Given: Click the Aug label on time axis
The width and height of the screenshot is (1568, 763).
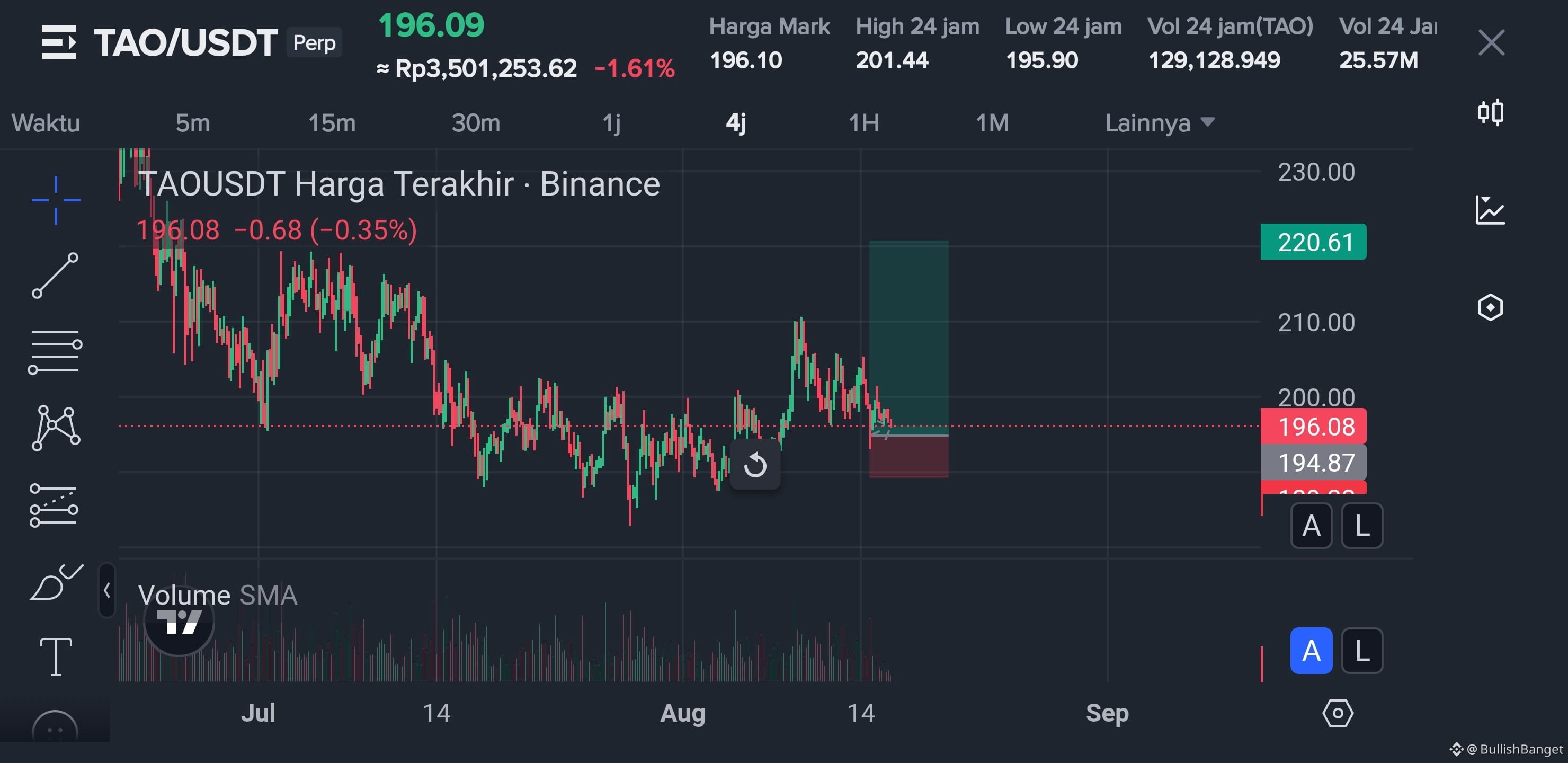Looking at the screenshot, I should [x=683, y=713].
